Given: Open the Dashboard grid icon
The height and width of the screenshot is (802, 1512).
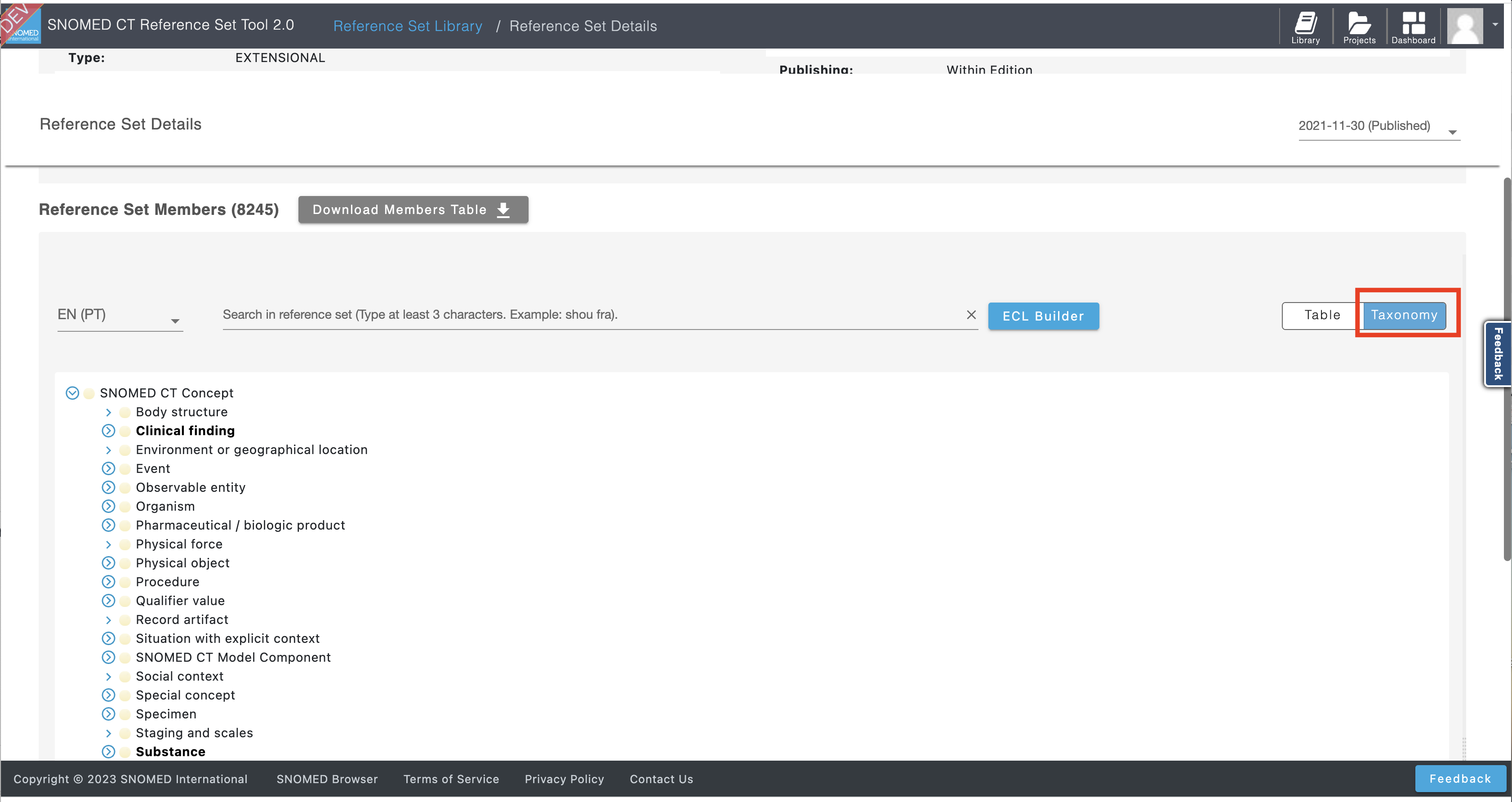Looking at the screenshot, I should pyautogui.click(x=1414, y=27).
